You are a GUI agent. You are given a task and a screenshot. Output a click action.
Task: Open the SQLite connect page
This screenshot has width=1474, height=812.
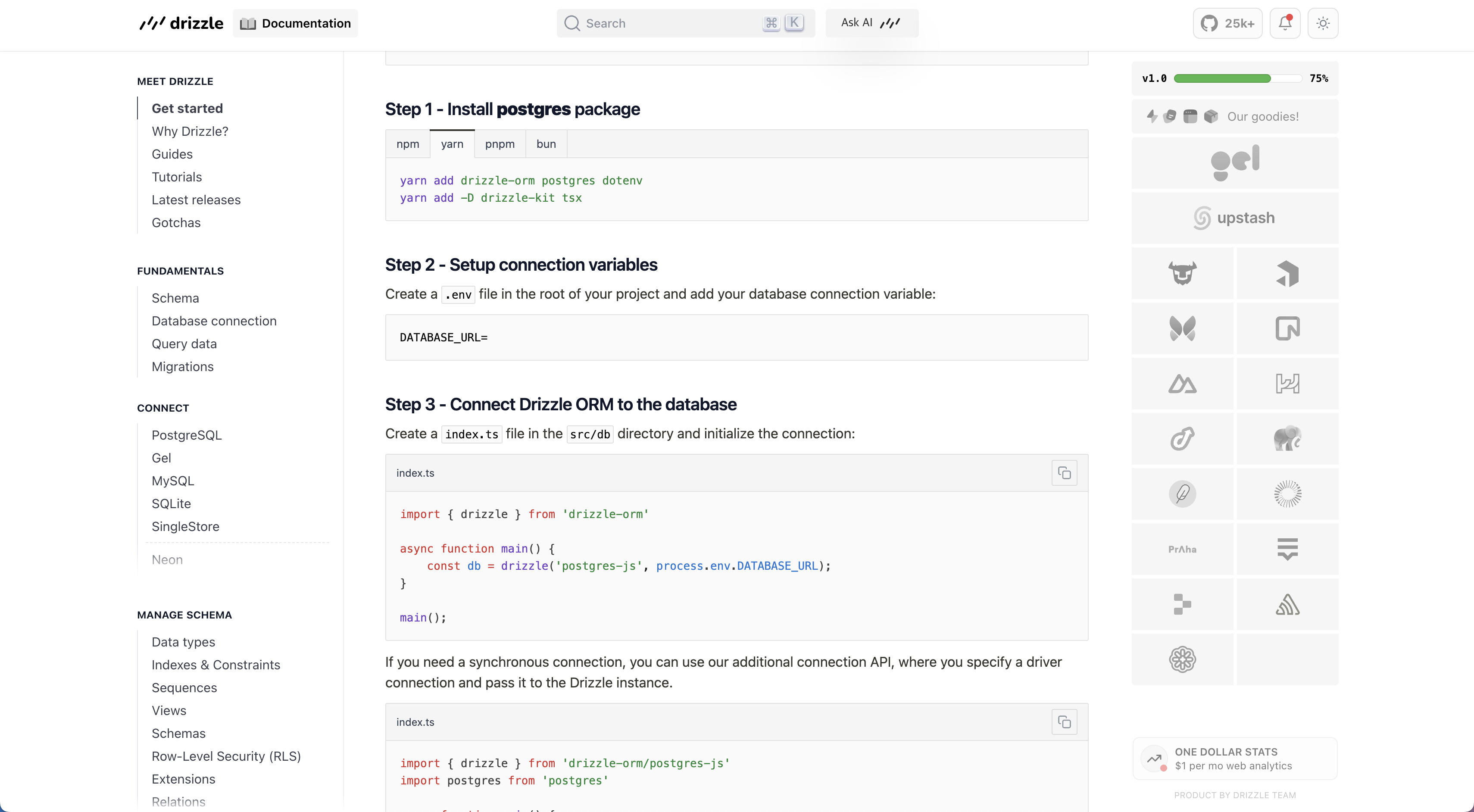point(171,503)
